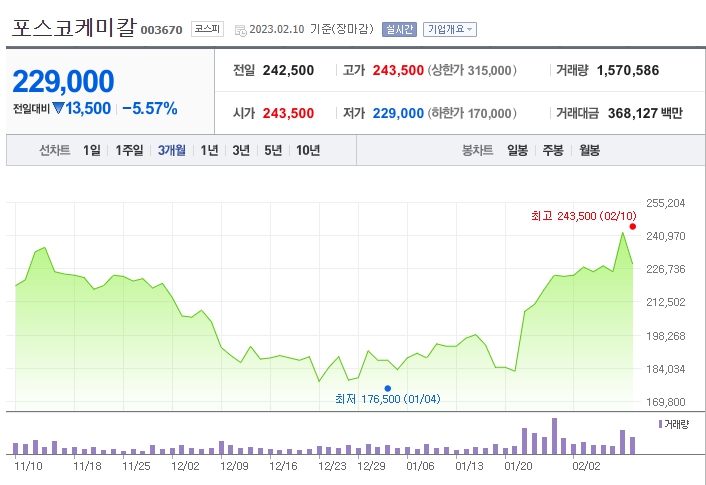706x485 pixels.
Task: Open the 기업개요 dropdown
Action: [x=450, y=29]
